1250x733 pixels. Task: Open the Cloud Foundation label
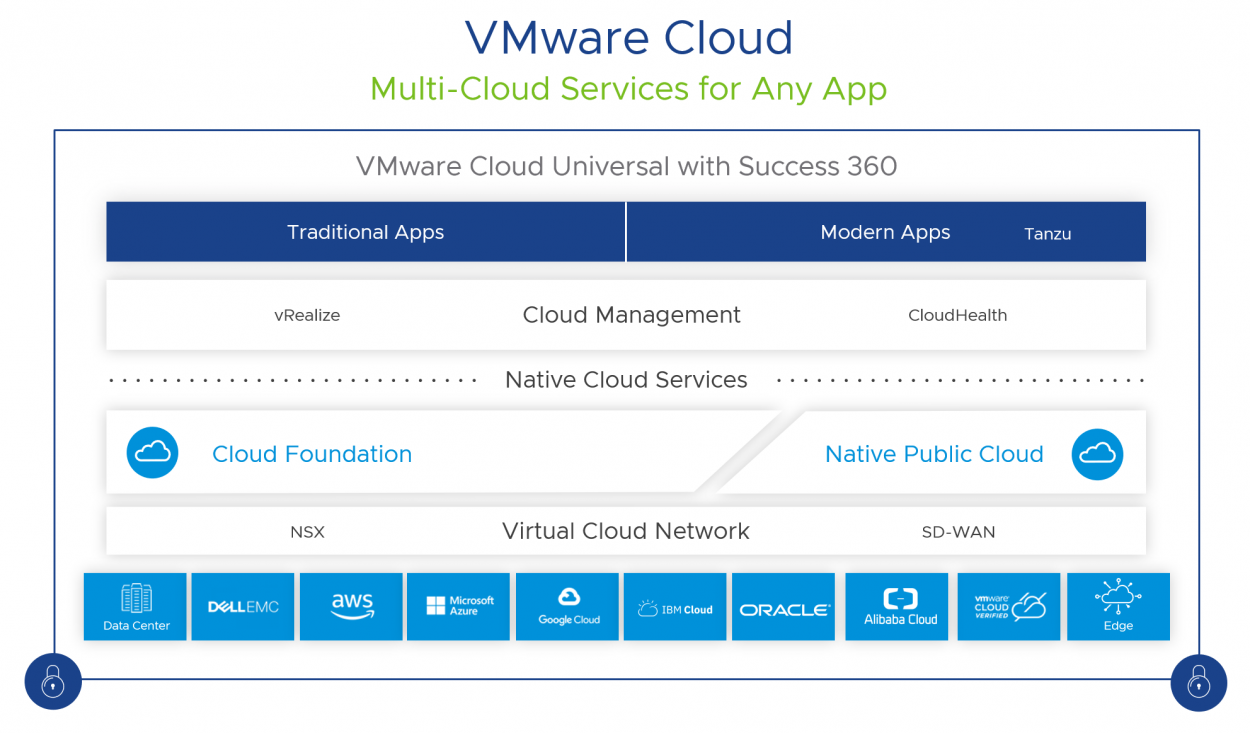pyautogui.click(x=312, y=454)
